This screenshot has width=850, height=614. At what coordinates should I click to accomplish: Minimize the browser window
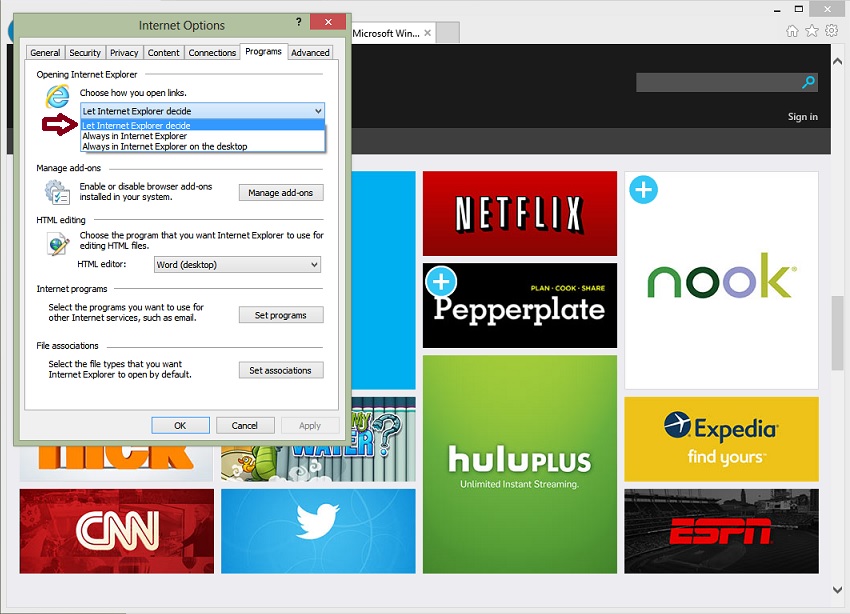pyautogui.click(x=777, y=9)
